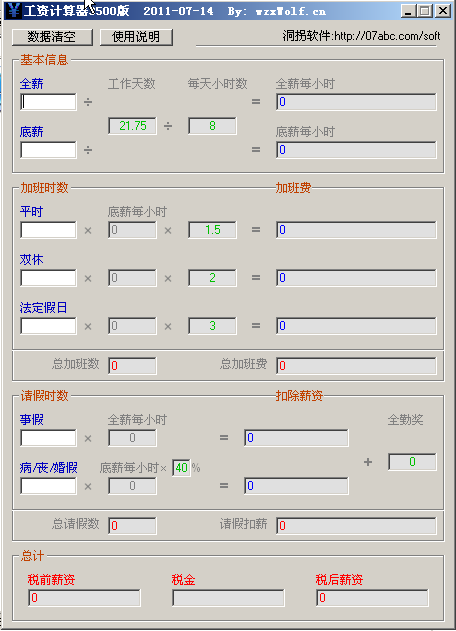Edit the holiday multiplier field showing 3

click(x=212, y=326)
